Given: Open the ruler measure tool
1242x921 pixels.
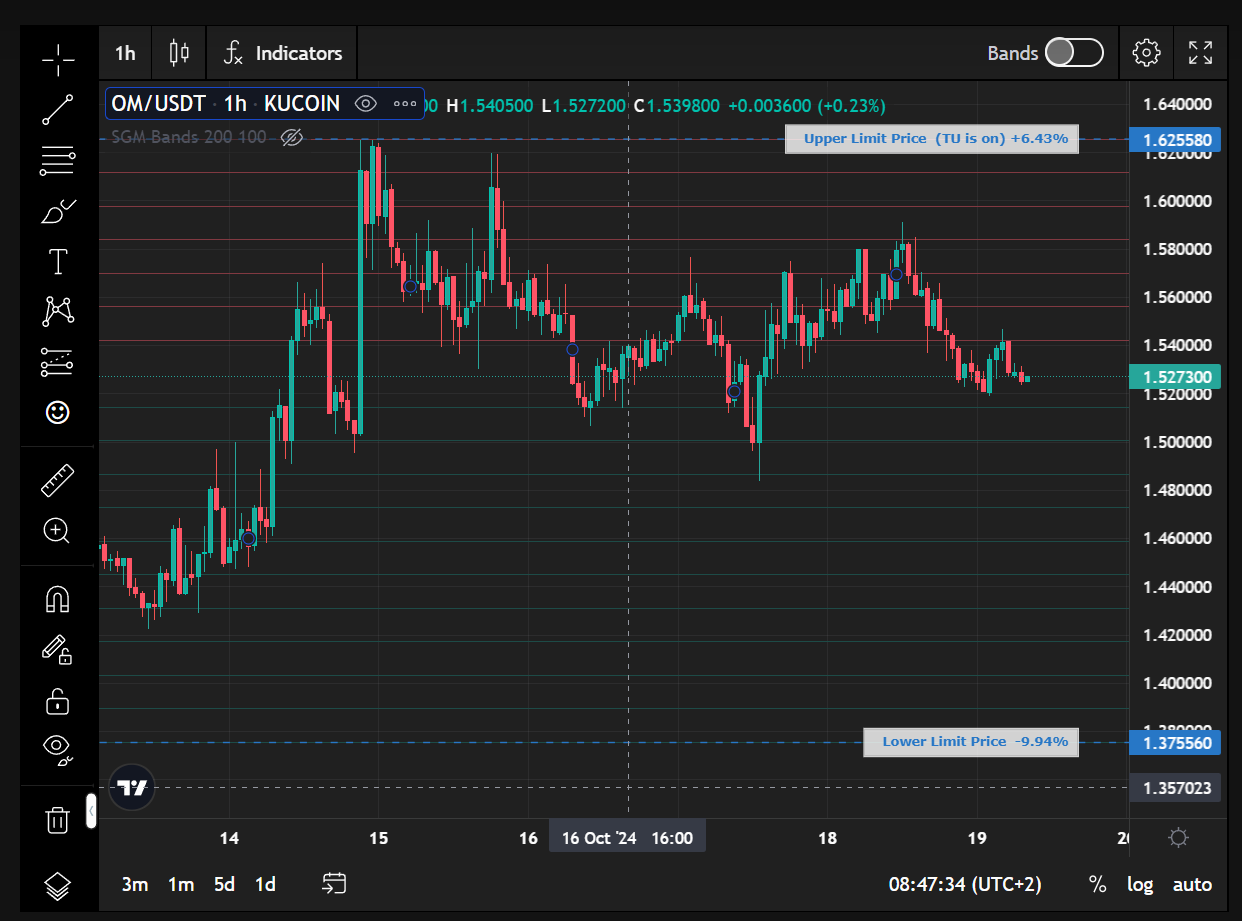Looking at the screenshot, I should [58, 480].
